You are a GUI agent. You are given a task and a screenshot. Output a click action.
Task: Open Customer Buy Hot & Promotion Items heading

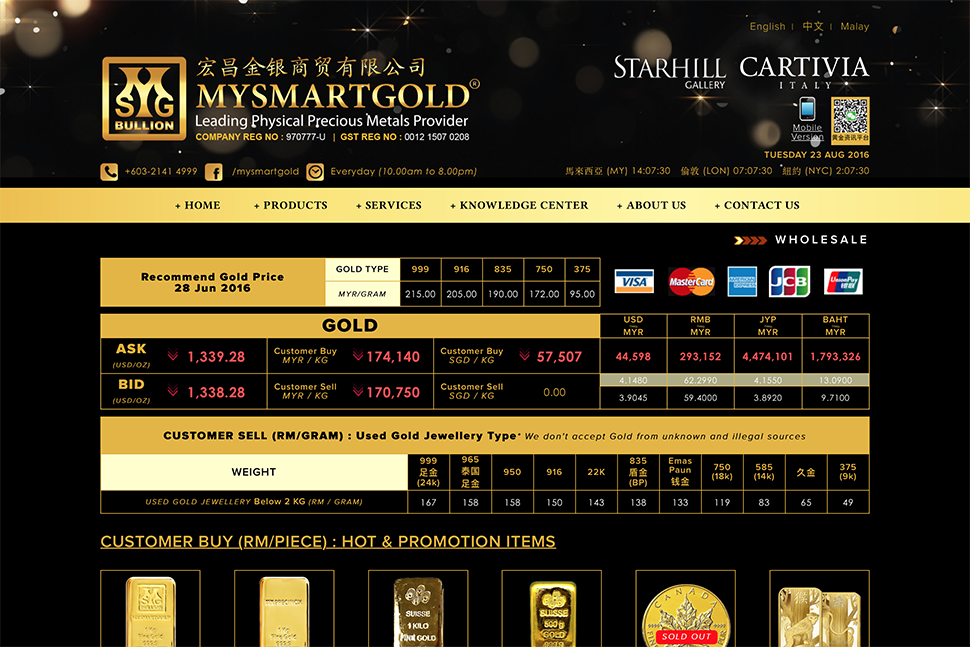click(x=328, y=541)
